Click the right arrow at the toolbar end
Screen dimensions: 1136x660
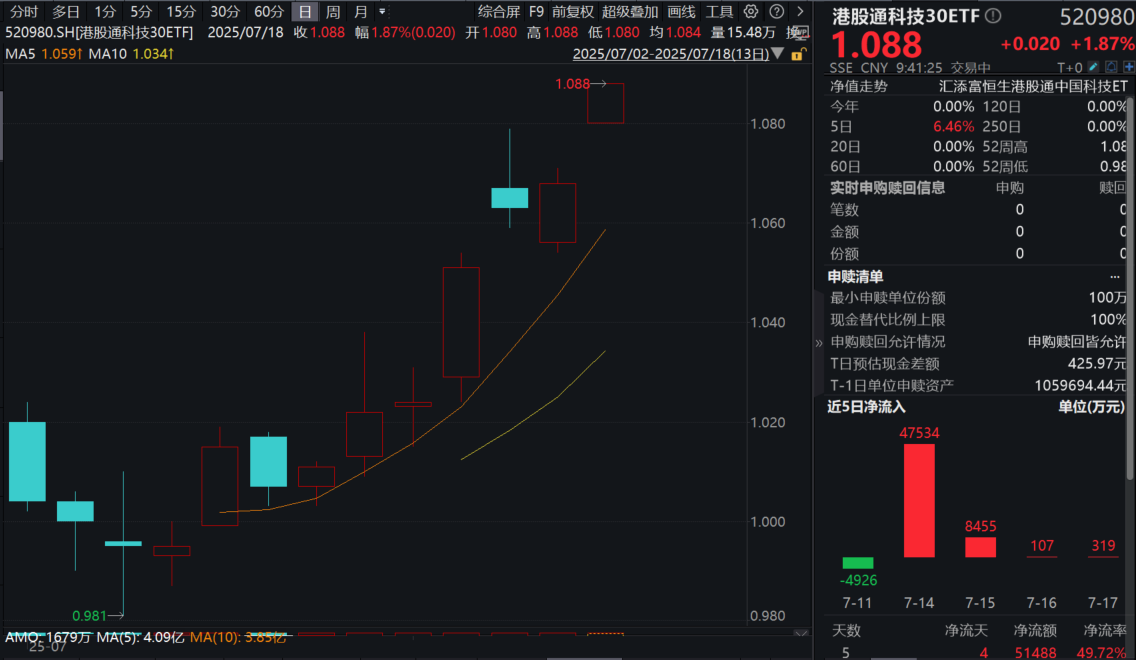tap(800, 11)
